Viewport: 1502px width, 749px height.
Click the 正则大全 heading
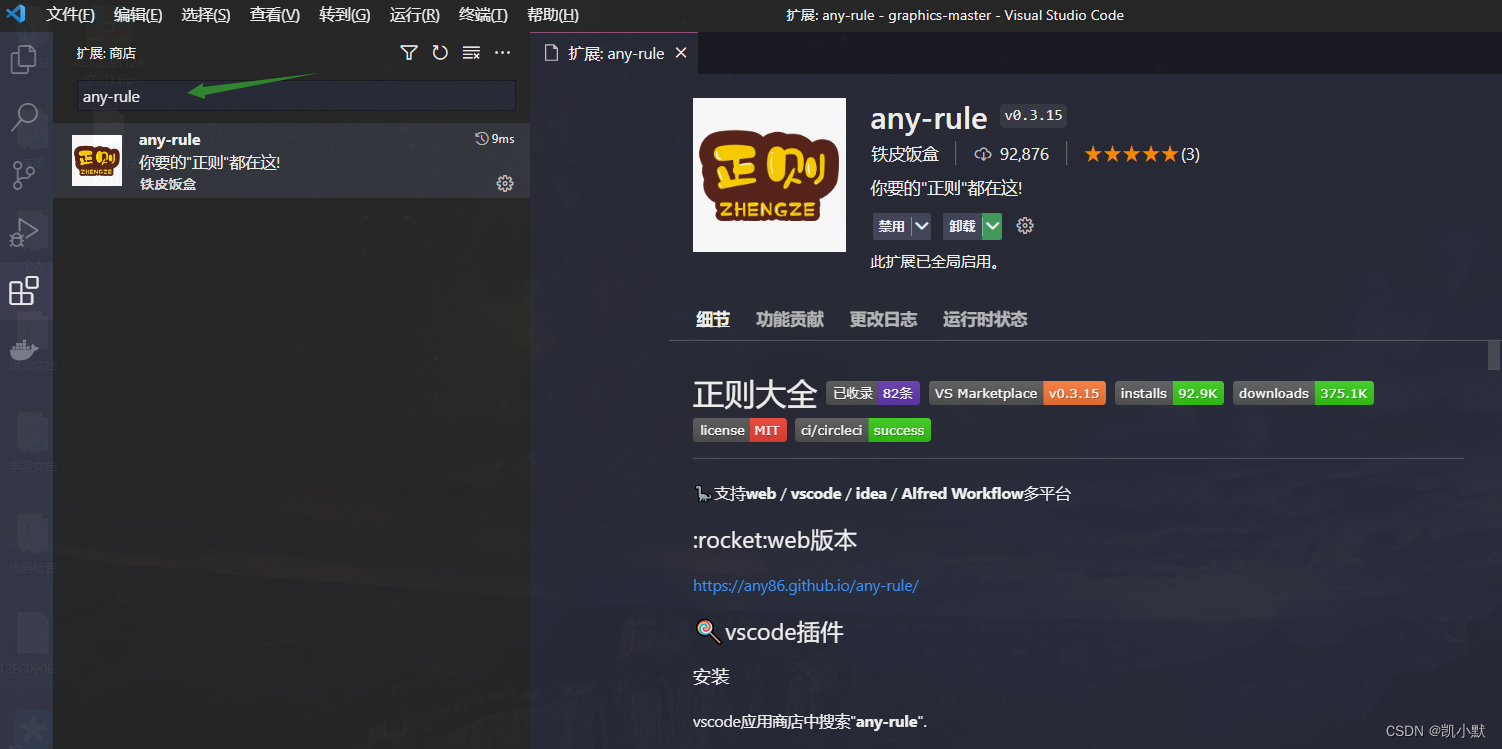(755, 394)
